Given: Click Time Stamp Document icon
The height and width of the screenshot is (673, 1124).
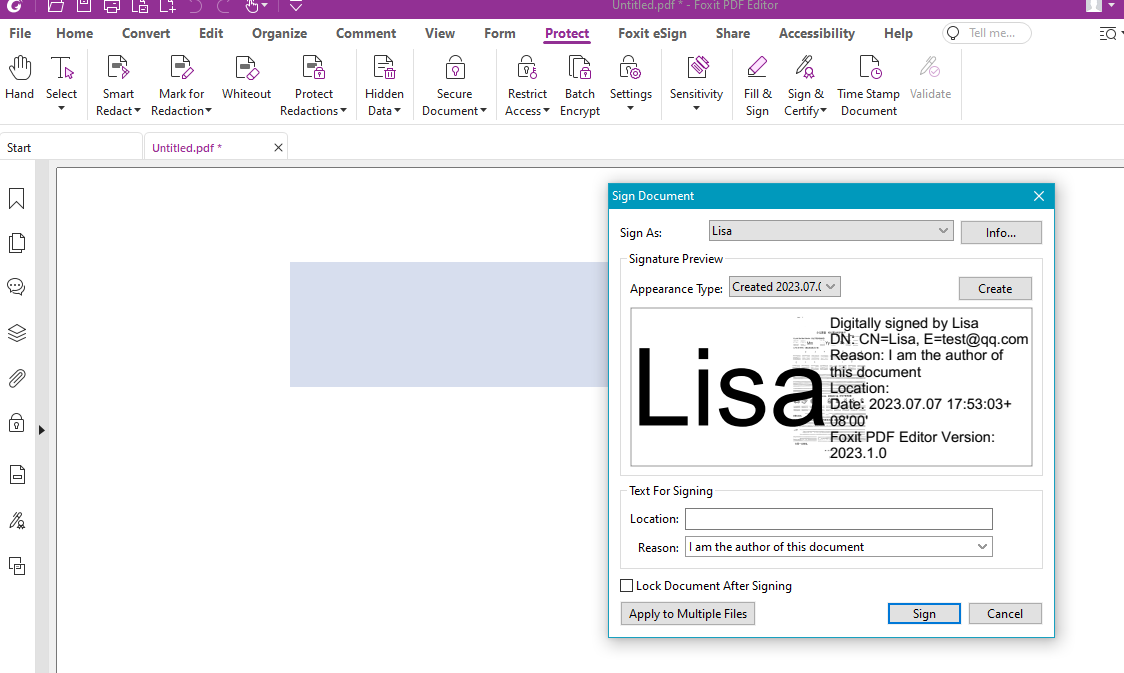Looking at the screenshot, I should (869, 69).
